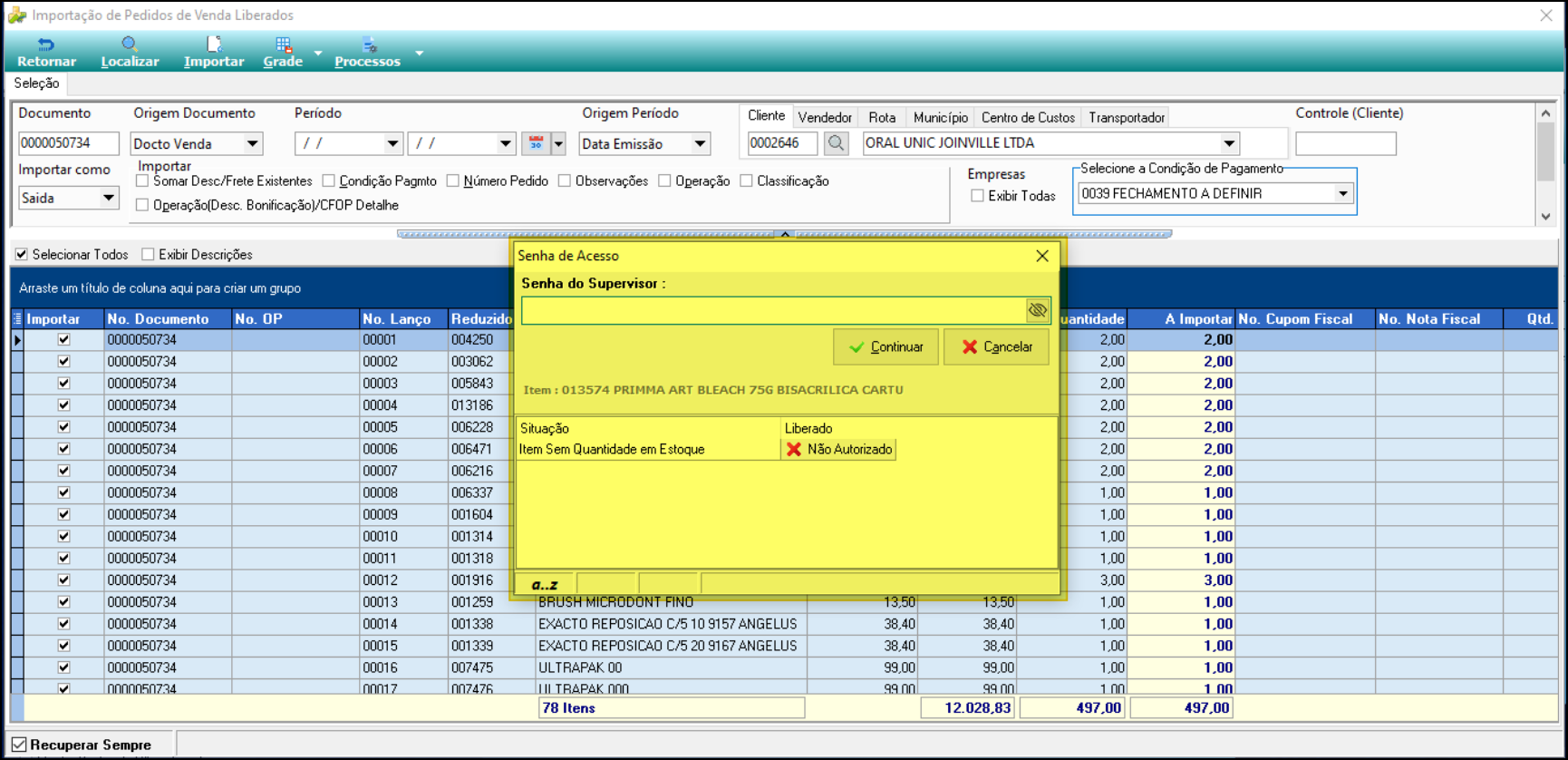The width and height of the screenshot is (1568, 760).
Task: Switch to the Transportador tab
Action: pos(1127,118)
